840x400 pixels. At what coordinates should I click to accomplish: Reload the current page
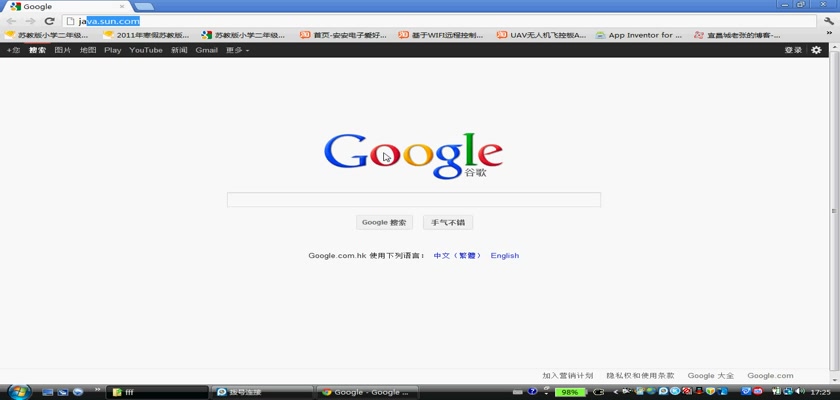49,21
